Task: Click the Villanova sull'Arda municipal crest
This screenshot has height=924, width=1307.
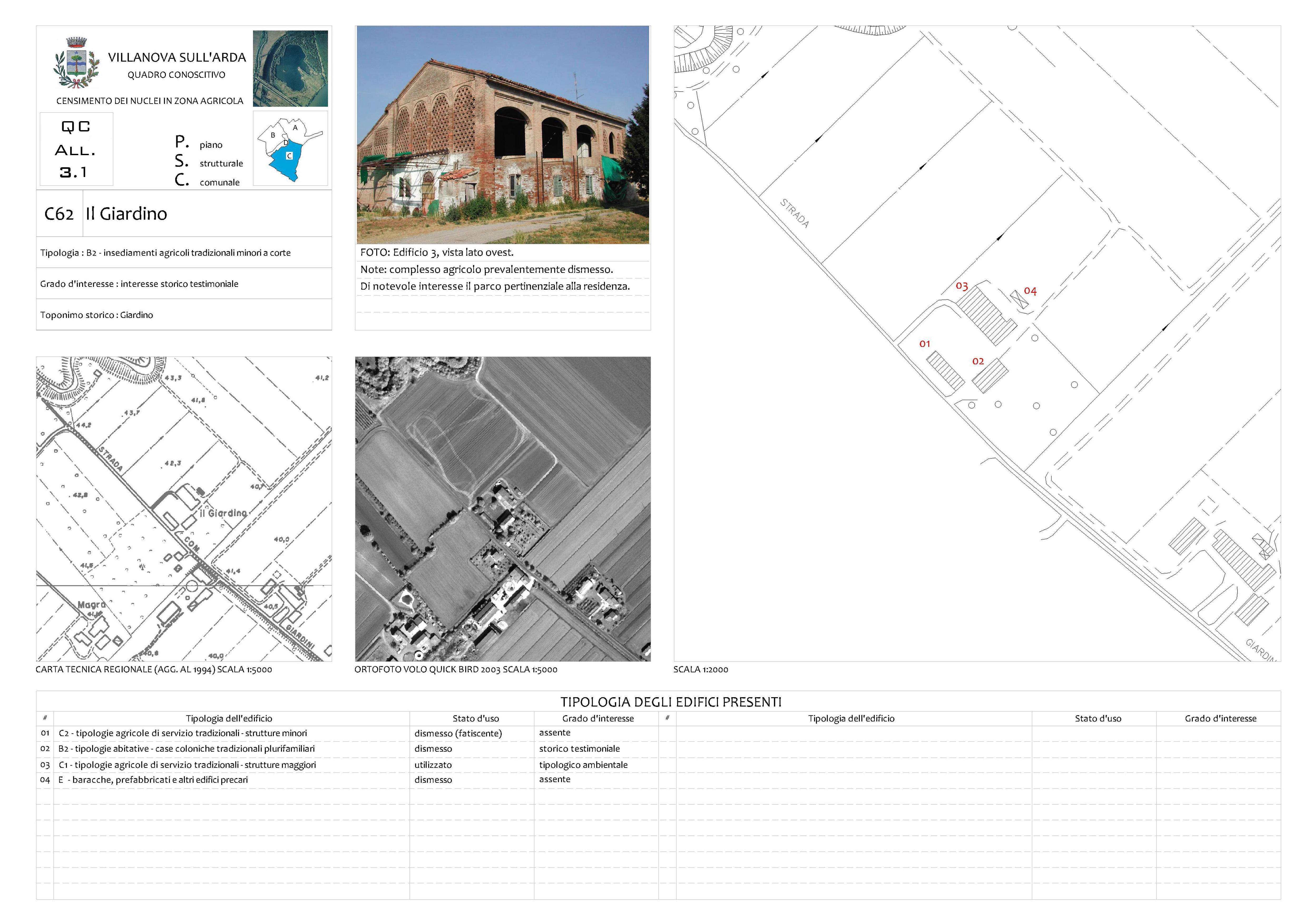Action: pyautogui.click(x=76, y=63)
